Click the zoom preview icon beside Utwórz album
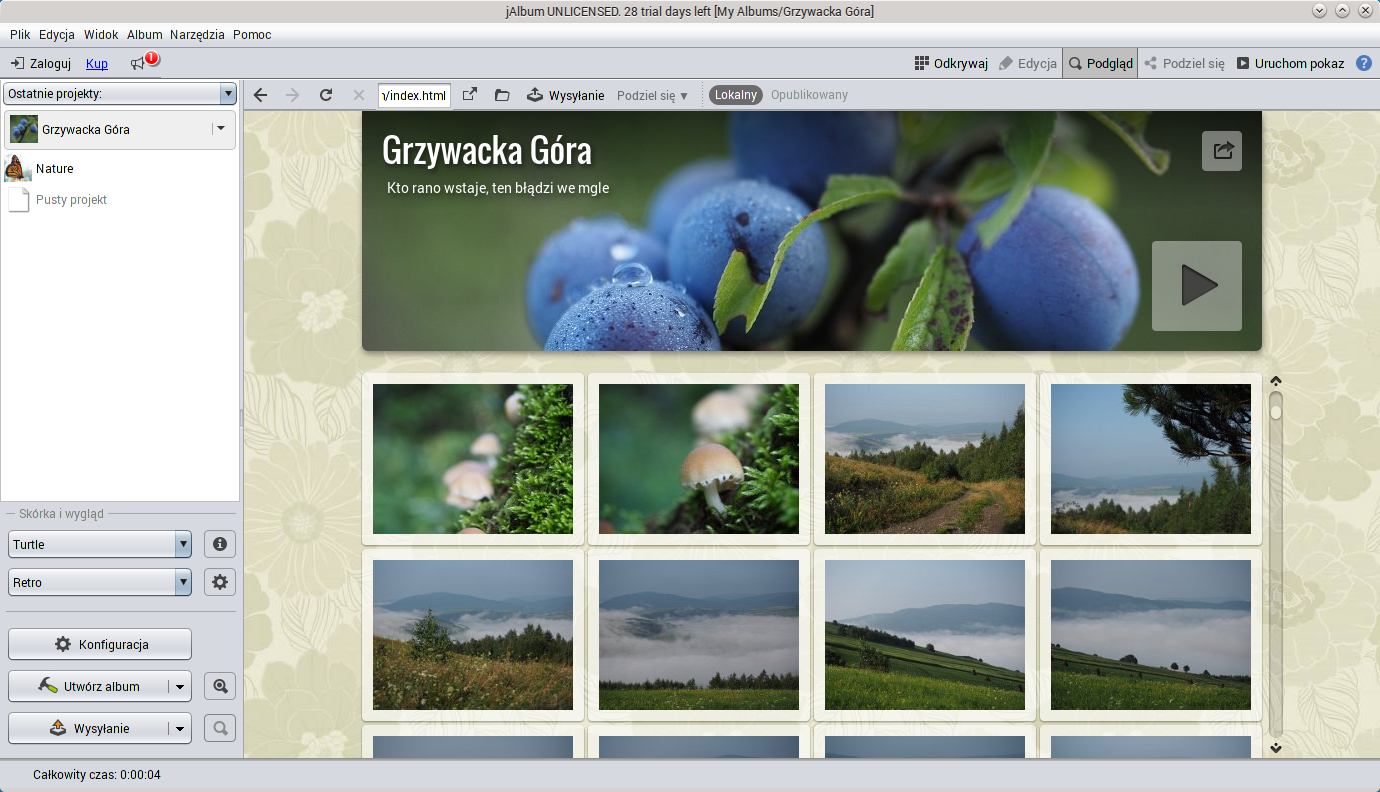Screen dimensions: 1380x792 [x=220, y=686]
